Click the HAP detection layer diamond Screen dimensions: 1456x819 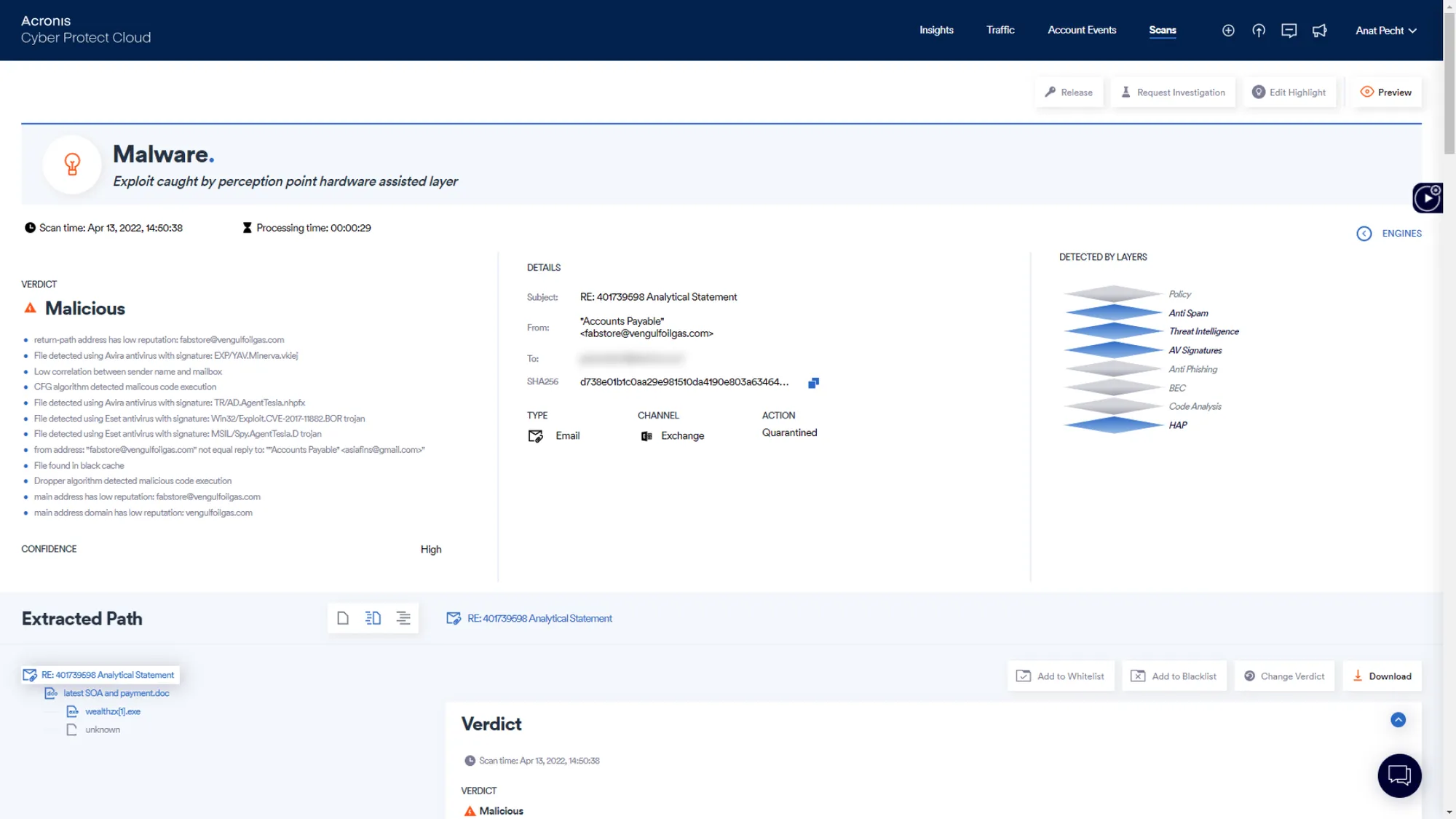(x=1113, y=425)
